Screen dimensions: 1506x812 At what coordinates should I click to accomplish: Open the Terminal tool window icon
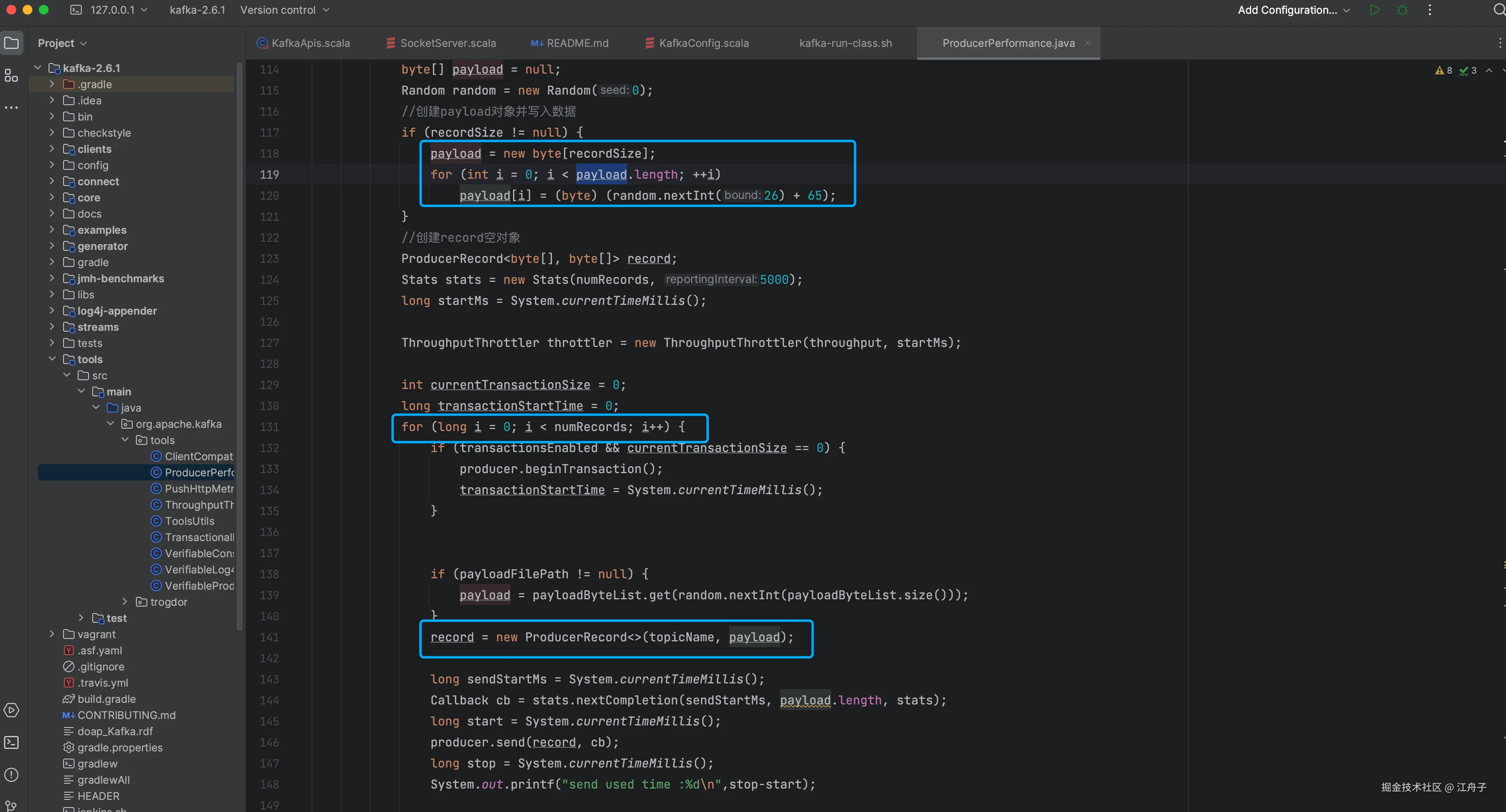point(11,742)
